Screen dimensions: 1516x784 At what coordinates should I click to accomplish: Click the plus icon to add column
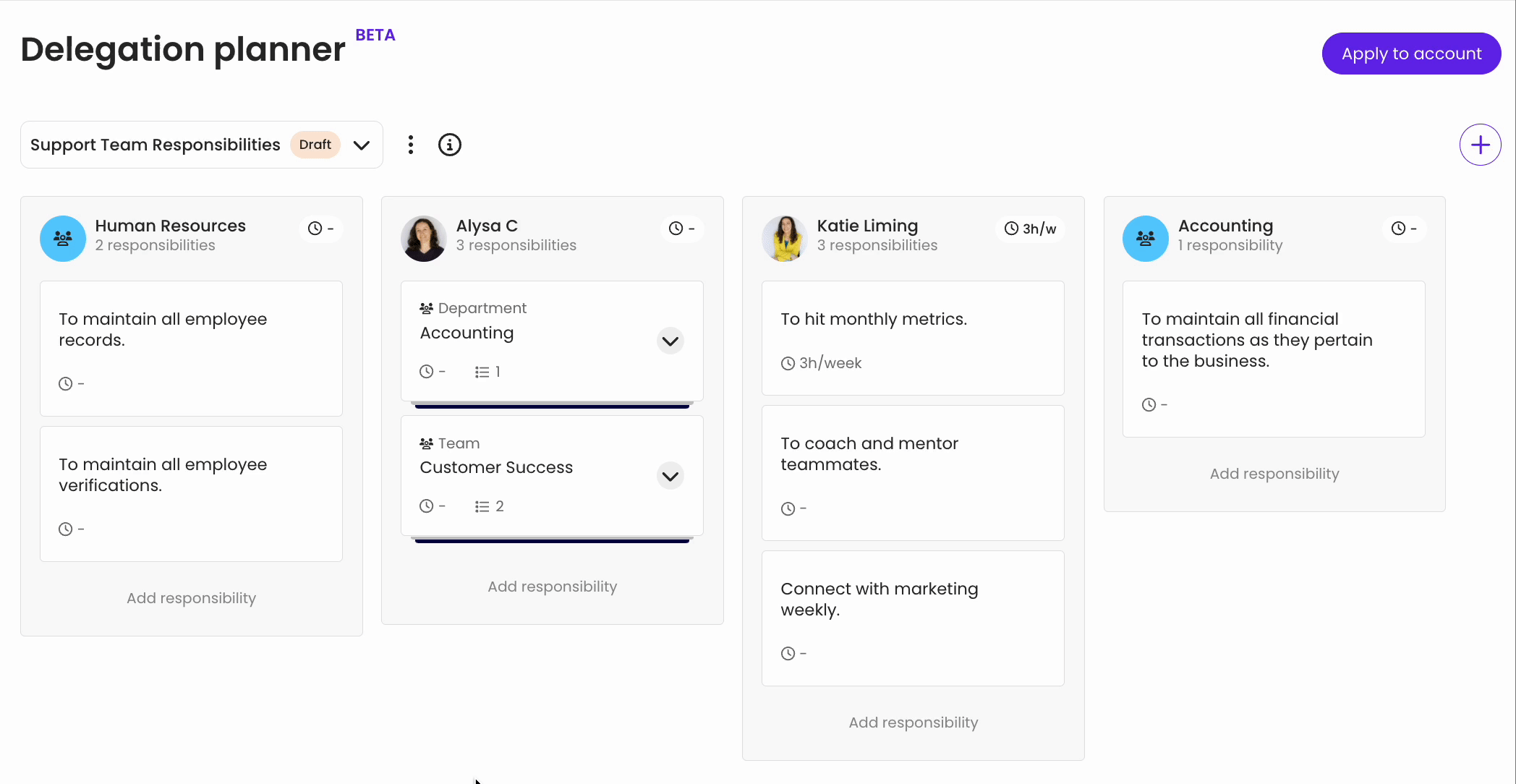tap(1480, 145)
